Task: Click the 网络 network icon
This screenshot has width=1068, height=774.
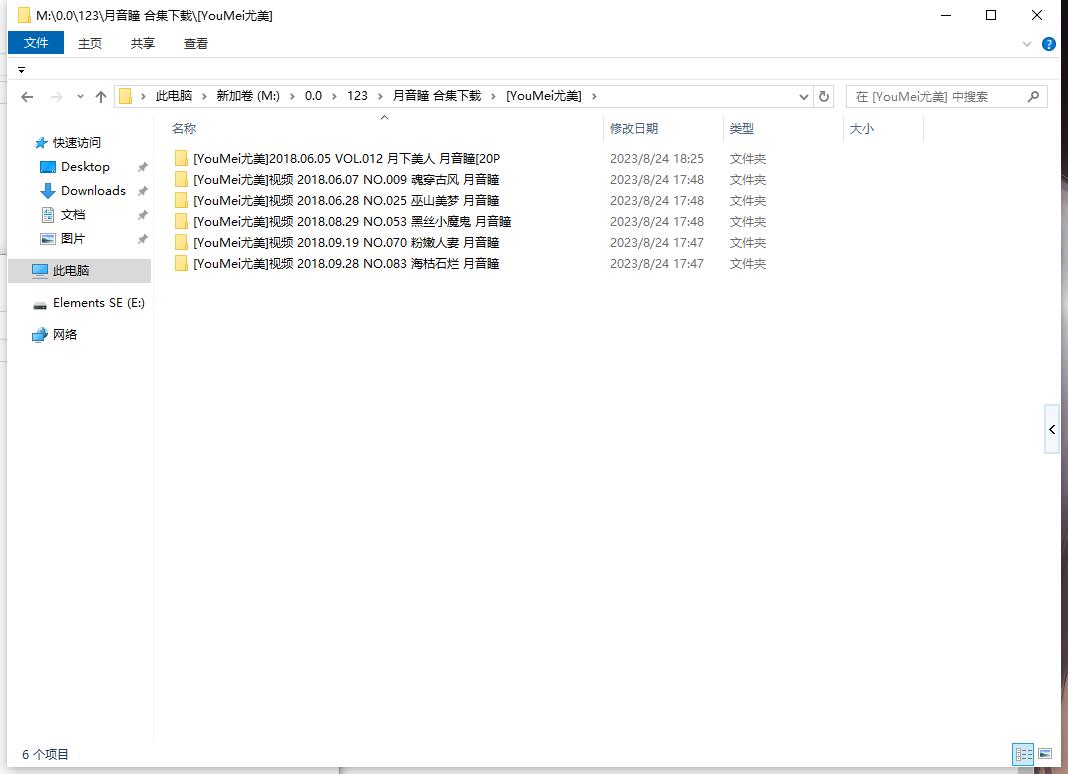Action: (x=40, y=335)
